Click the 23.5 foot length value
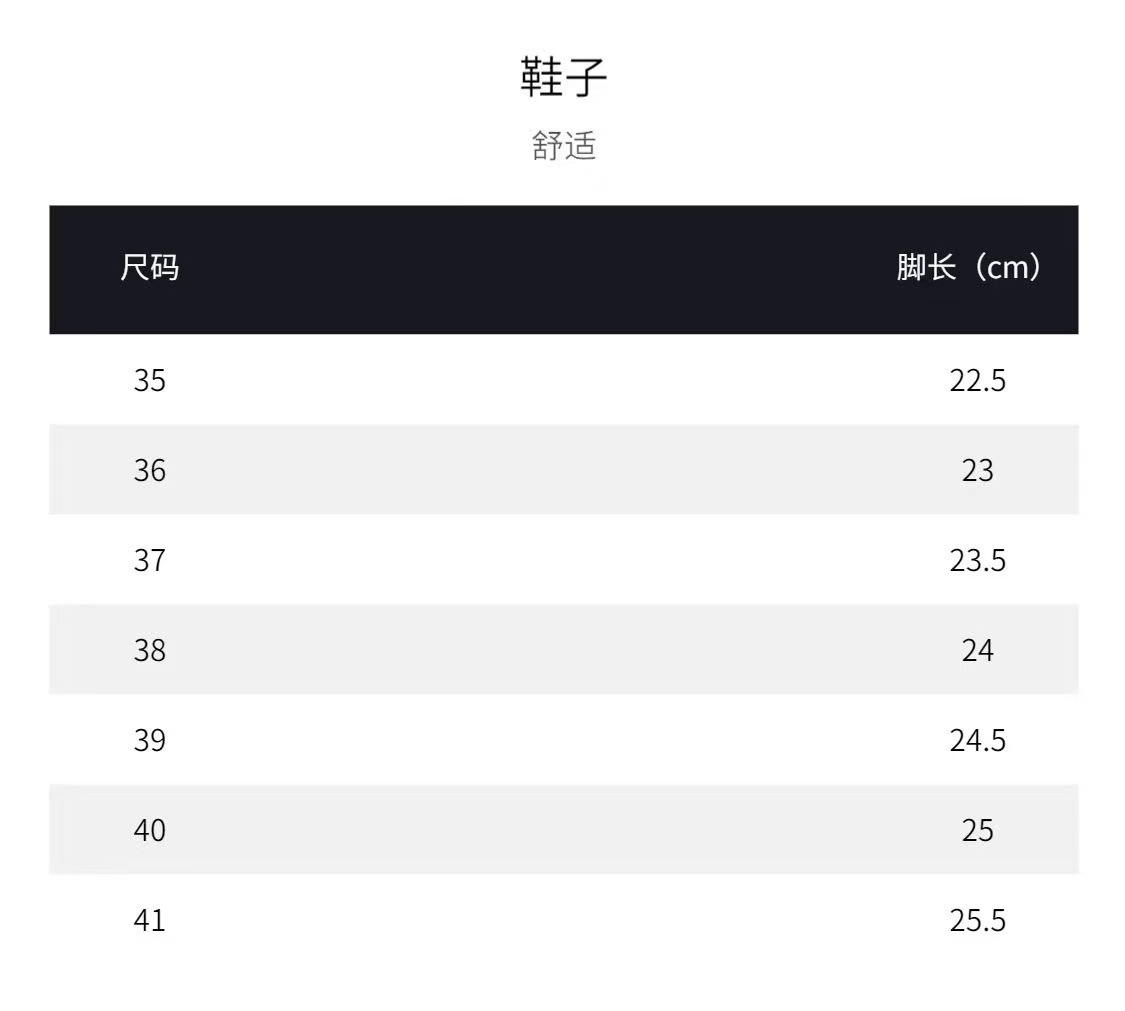This screenshot has width=1125, height=1011. point(977,560)
